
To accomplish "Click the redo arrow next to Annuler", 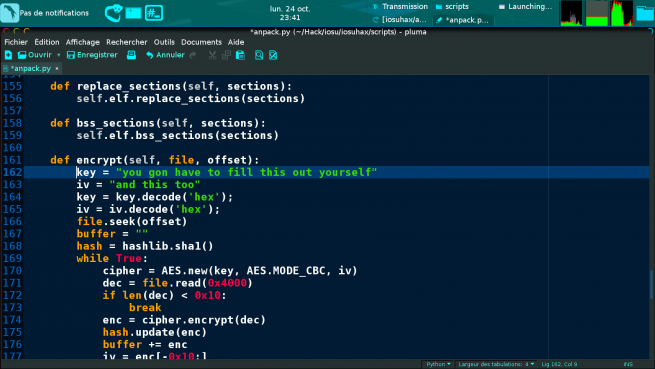I will point(193,55).
